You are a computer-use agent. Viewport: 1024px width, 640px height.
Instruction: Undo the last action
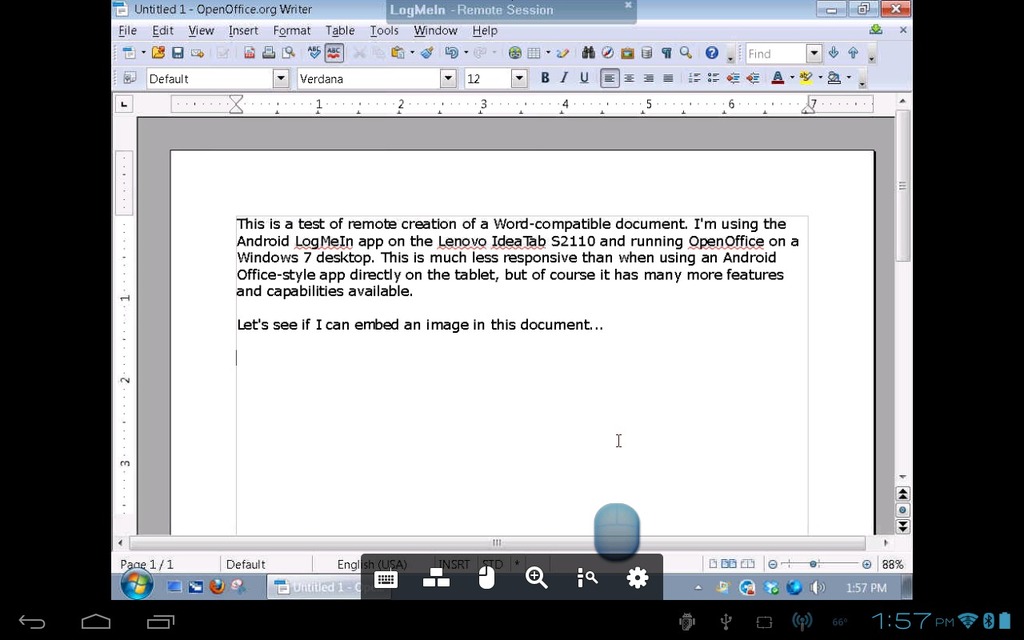coord(451,53)
